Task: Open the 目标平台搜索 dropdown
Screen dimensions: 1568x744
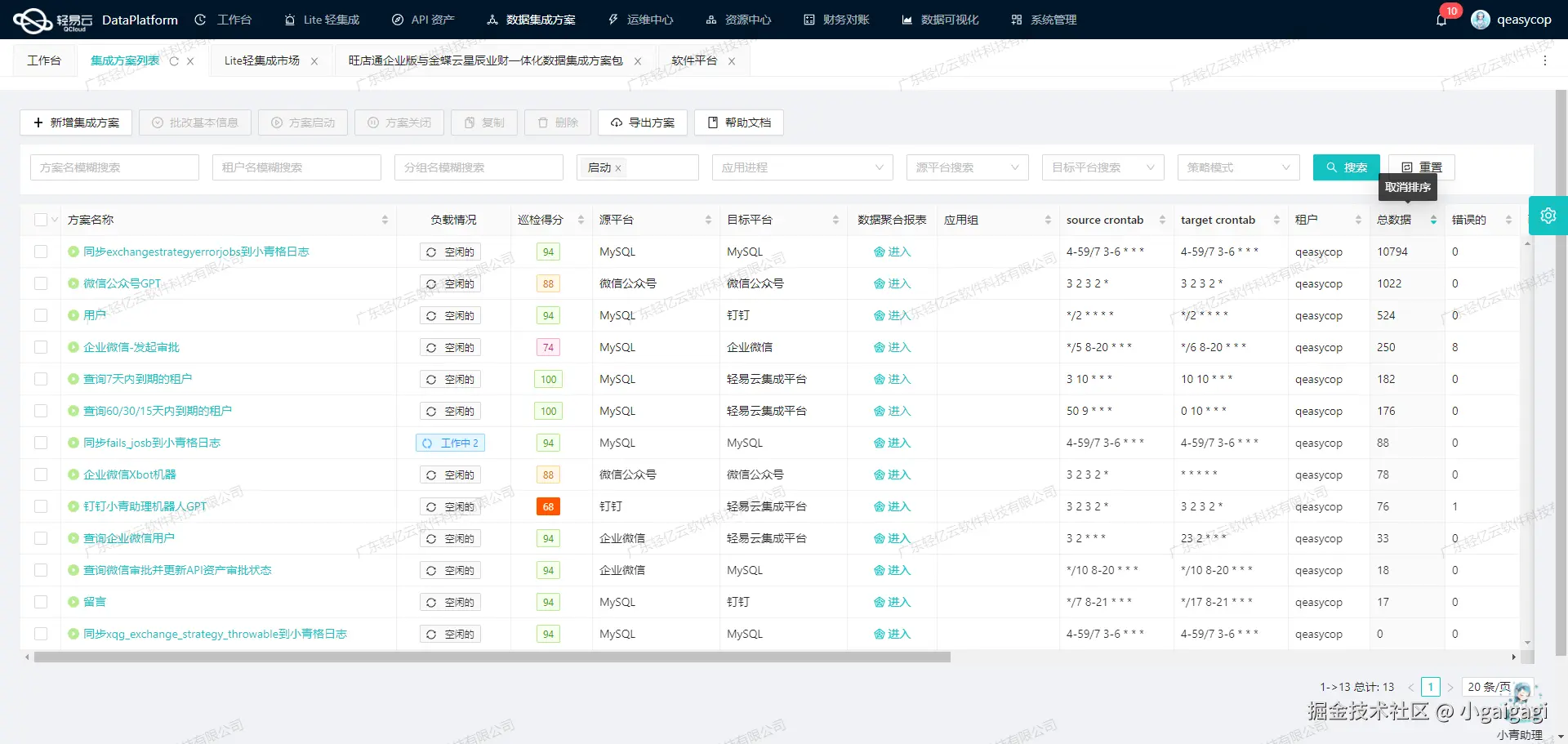Action: 1103,167
